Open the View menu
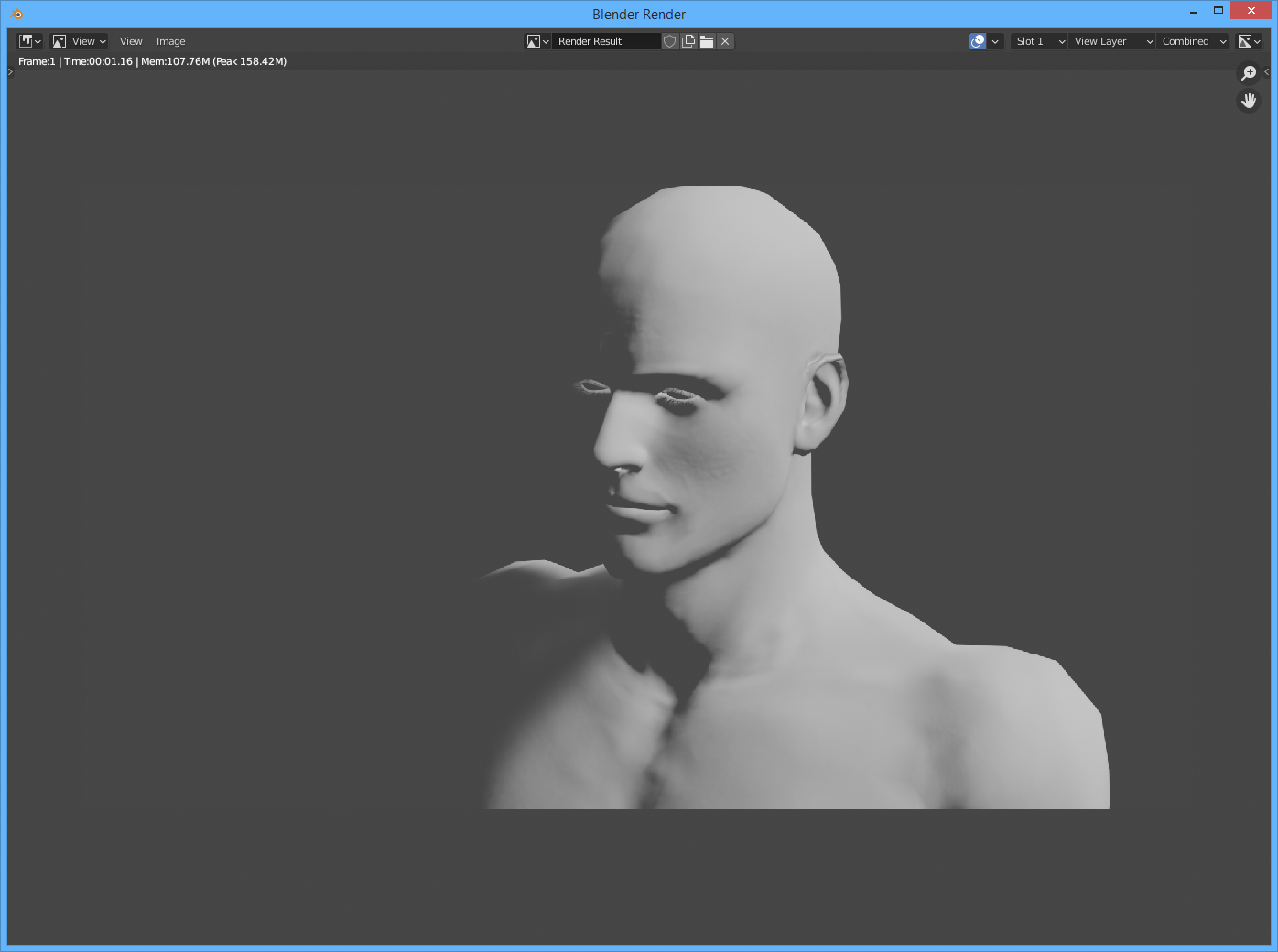 pyautogui.click(x=131, y=41)
